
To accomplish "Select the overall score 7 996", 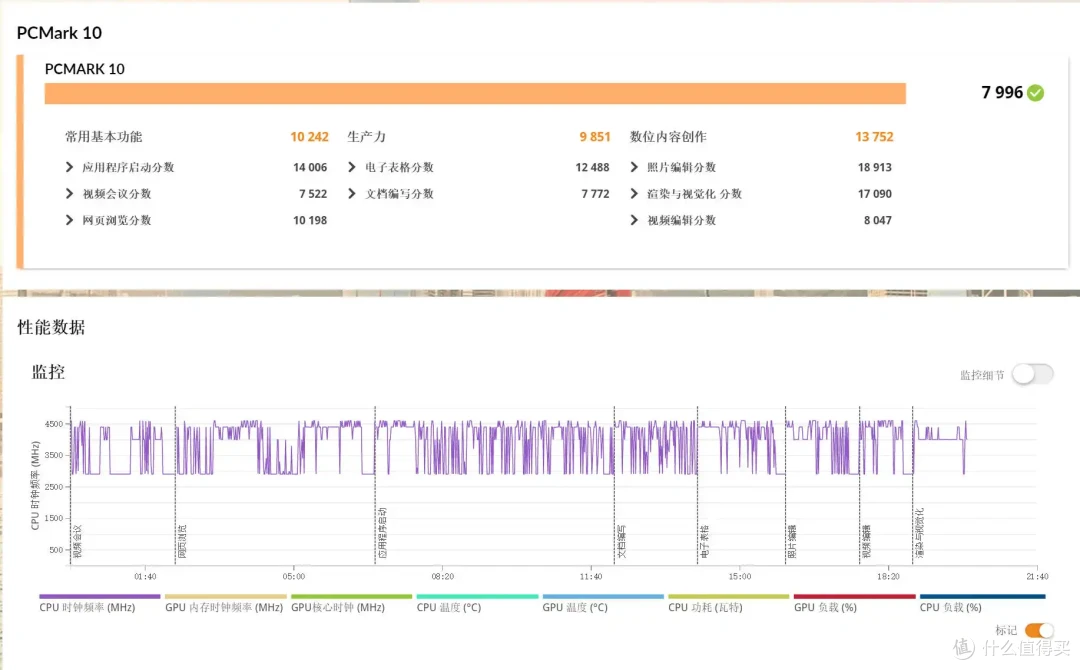I will coord(1002,92).
